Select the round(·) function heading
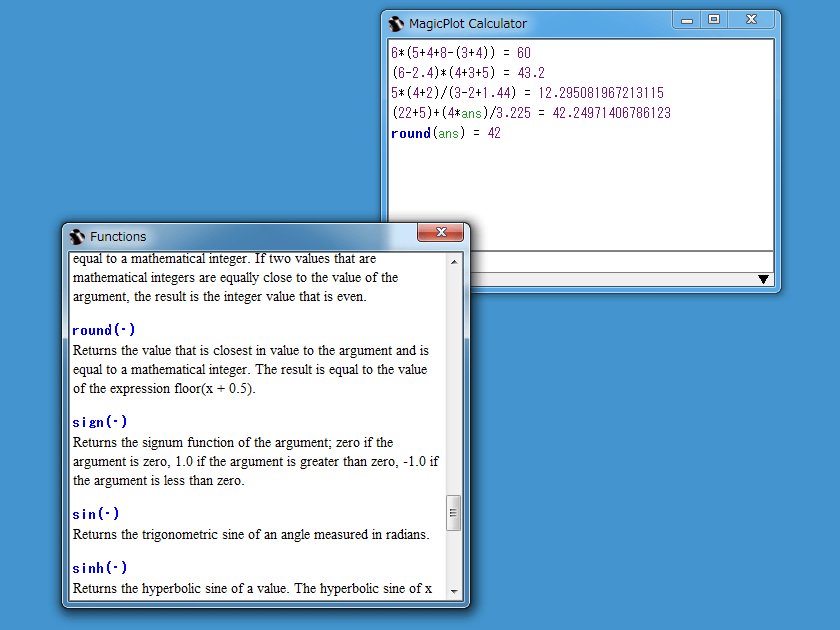The height and width of the screenshot is (630, 840). coord(104,330)
